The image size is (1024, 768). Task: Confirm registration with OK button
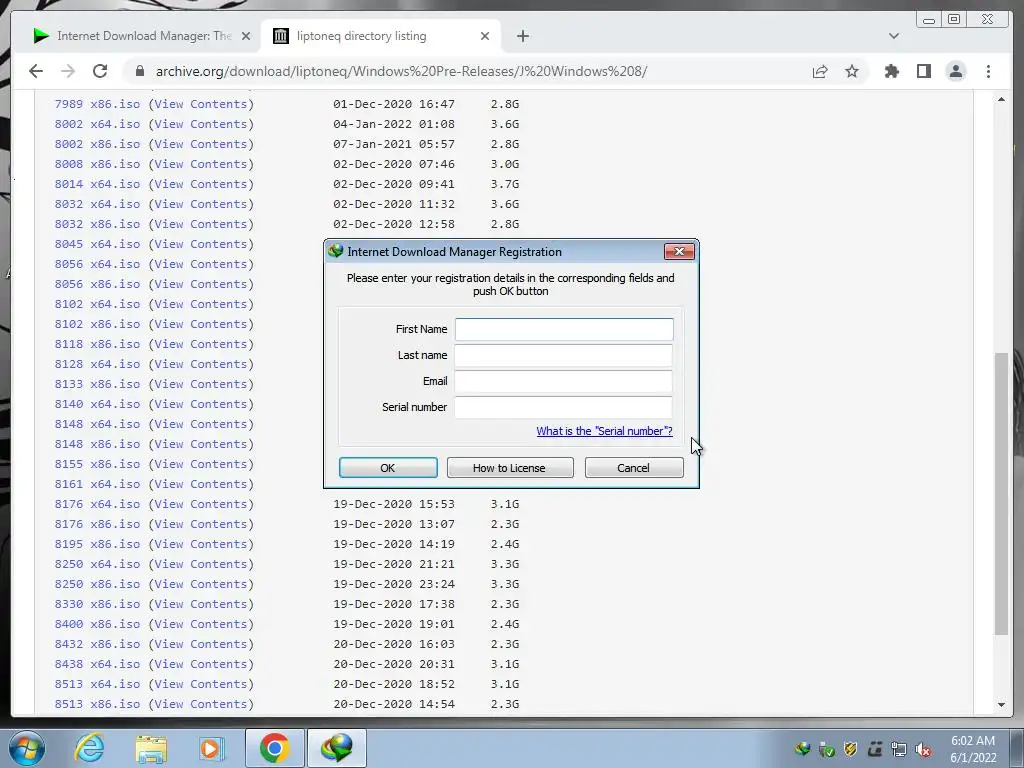(388, 468)
